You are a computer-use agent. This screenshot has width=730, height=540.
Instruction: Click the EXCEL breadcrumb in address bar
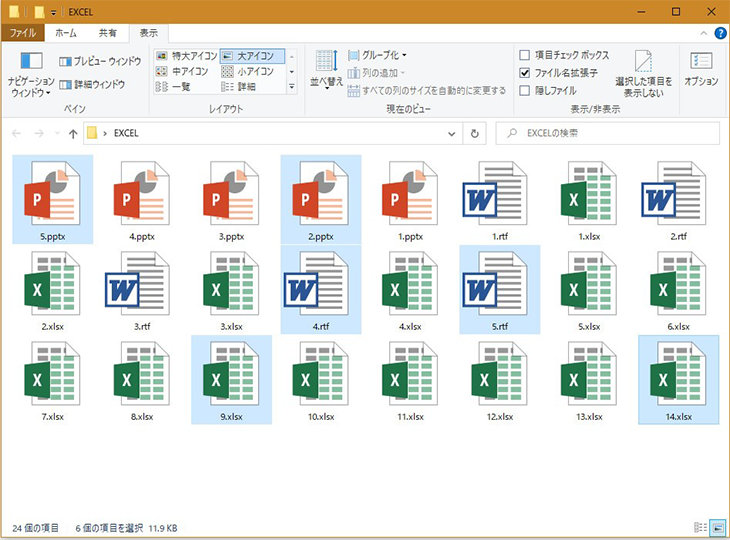126,133
